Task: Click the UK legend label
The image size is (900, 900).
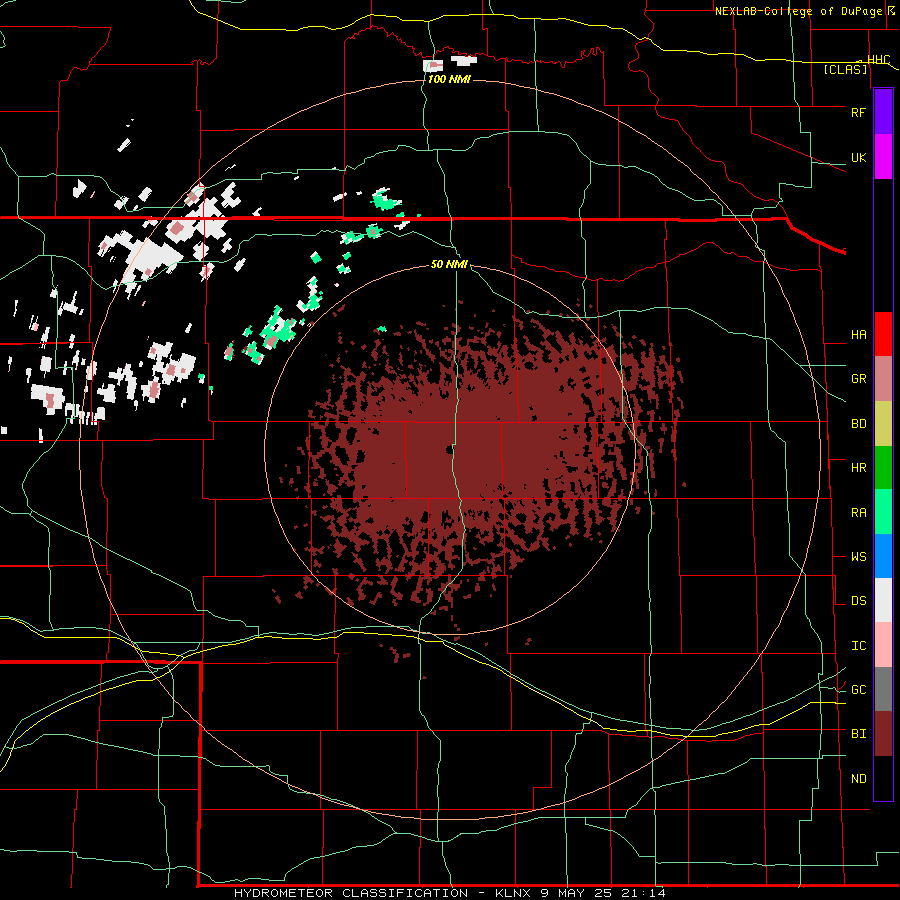Action: (x=858, y=158)
